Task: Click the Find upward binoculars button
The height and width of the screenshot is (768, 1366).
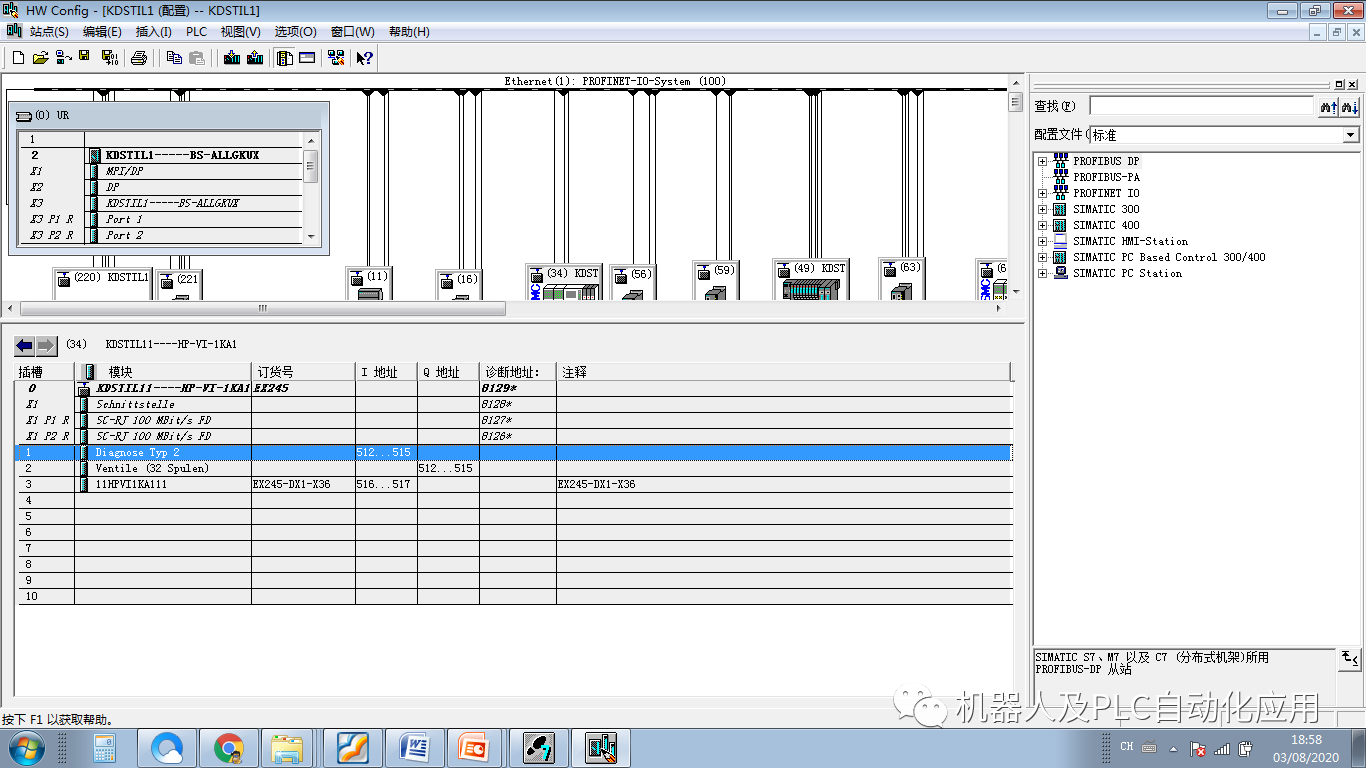Action: (x=1328, y=106)
